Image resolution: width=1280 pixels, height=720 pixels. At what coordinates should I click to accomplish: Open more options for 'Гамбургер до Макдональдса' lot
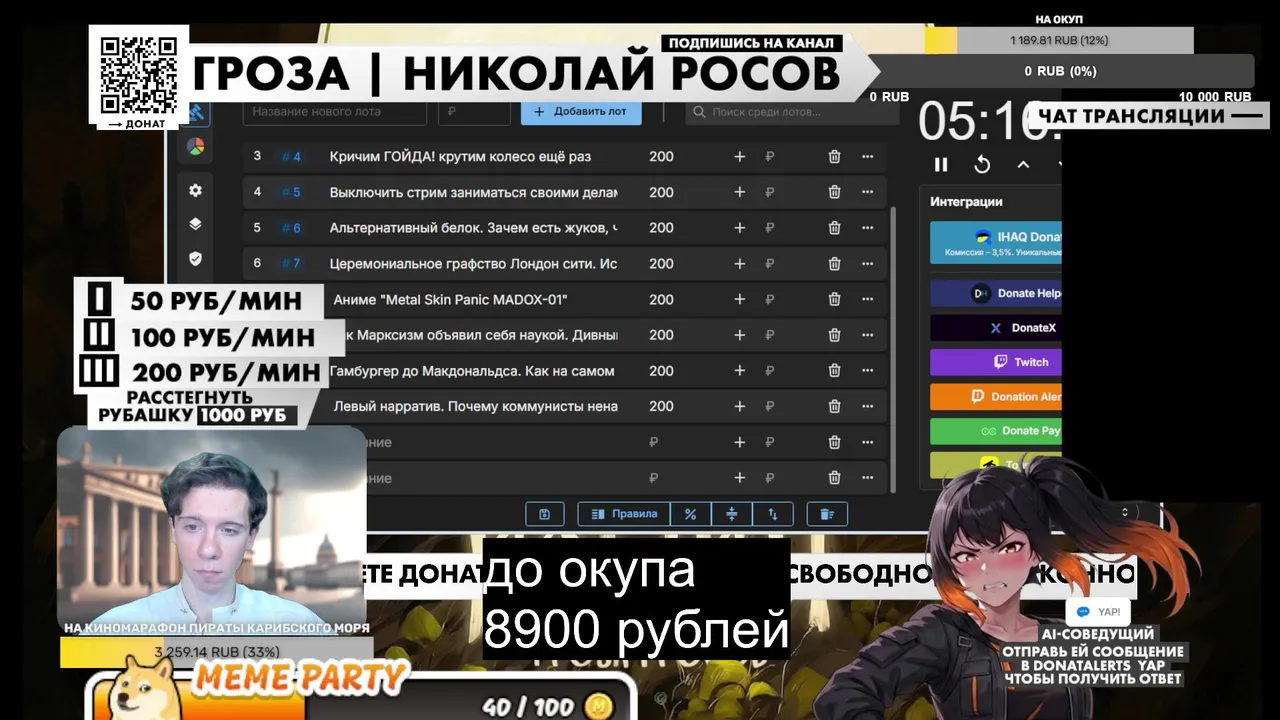click(867, 371)
